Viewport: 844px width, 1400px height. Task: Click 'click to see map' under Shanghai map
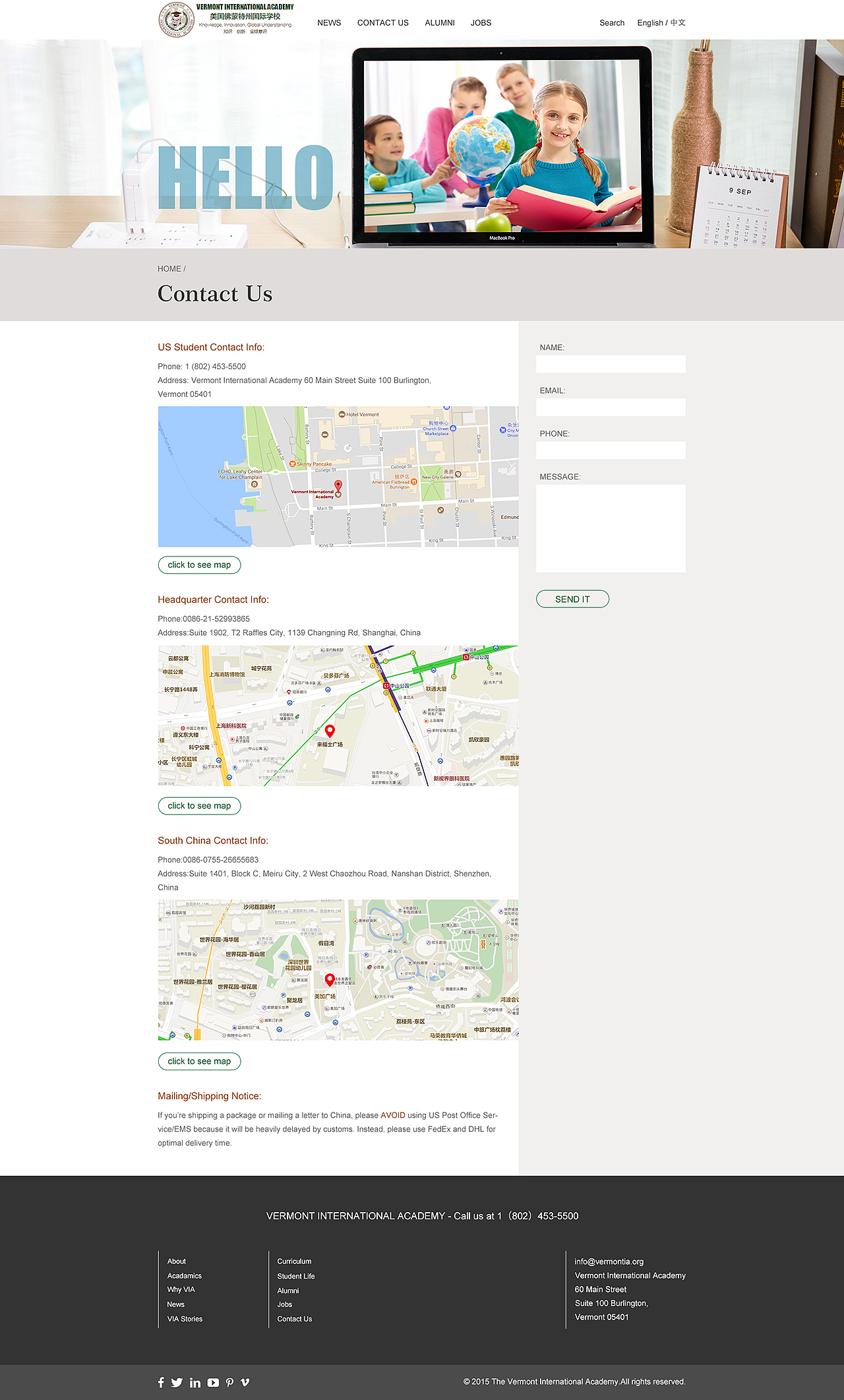click(x=199, y=806)
